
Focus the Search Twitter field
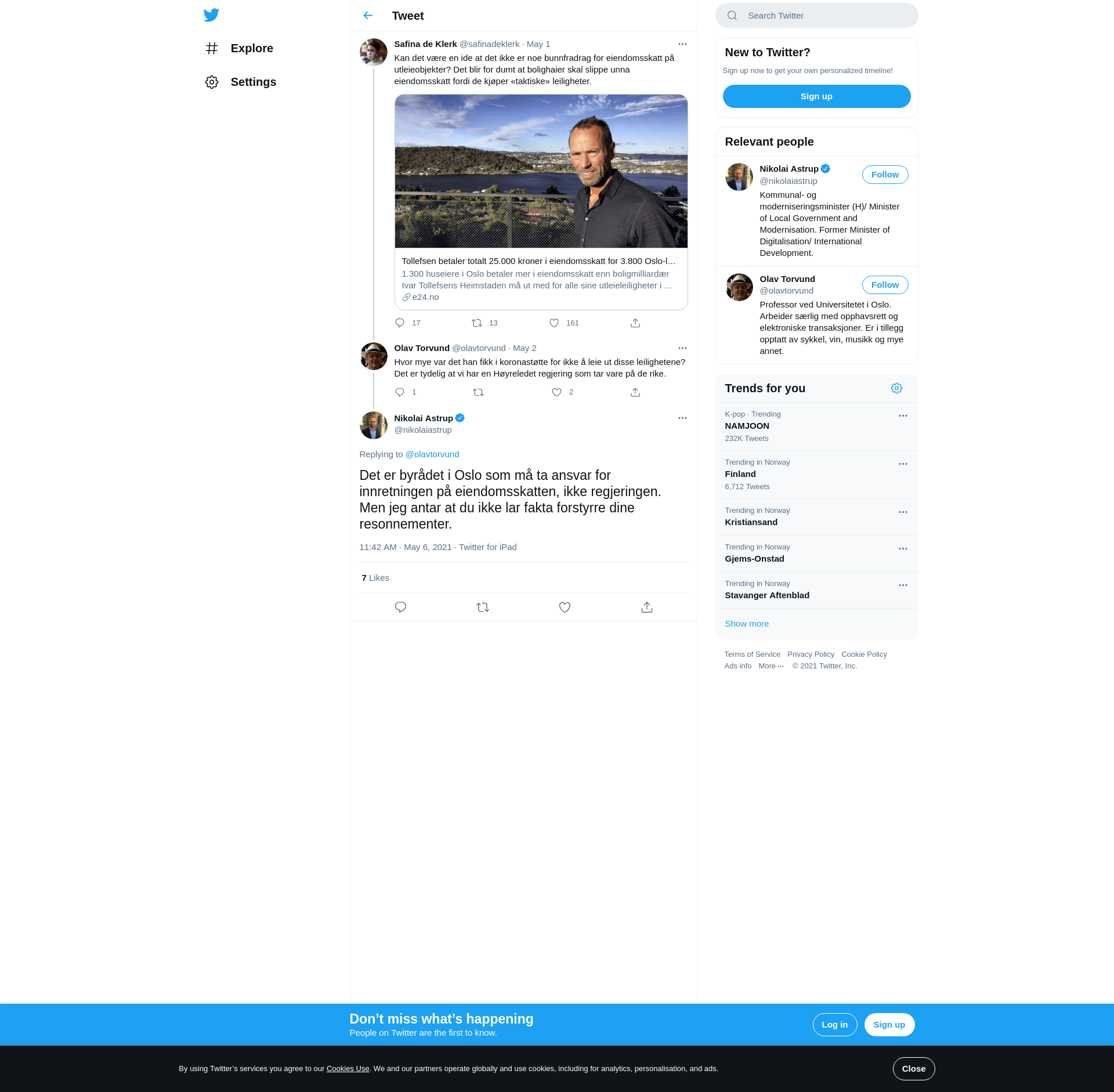tap(816, 16)
